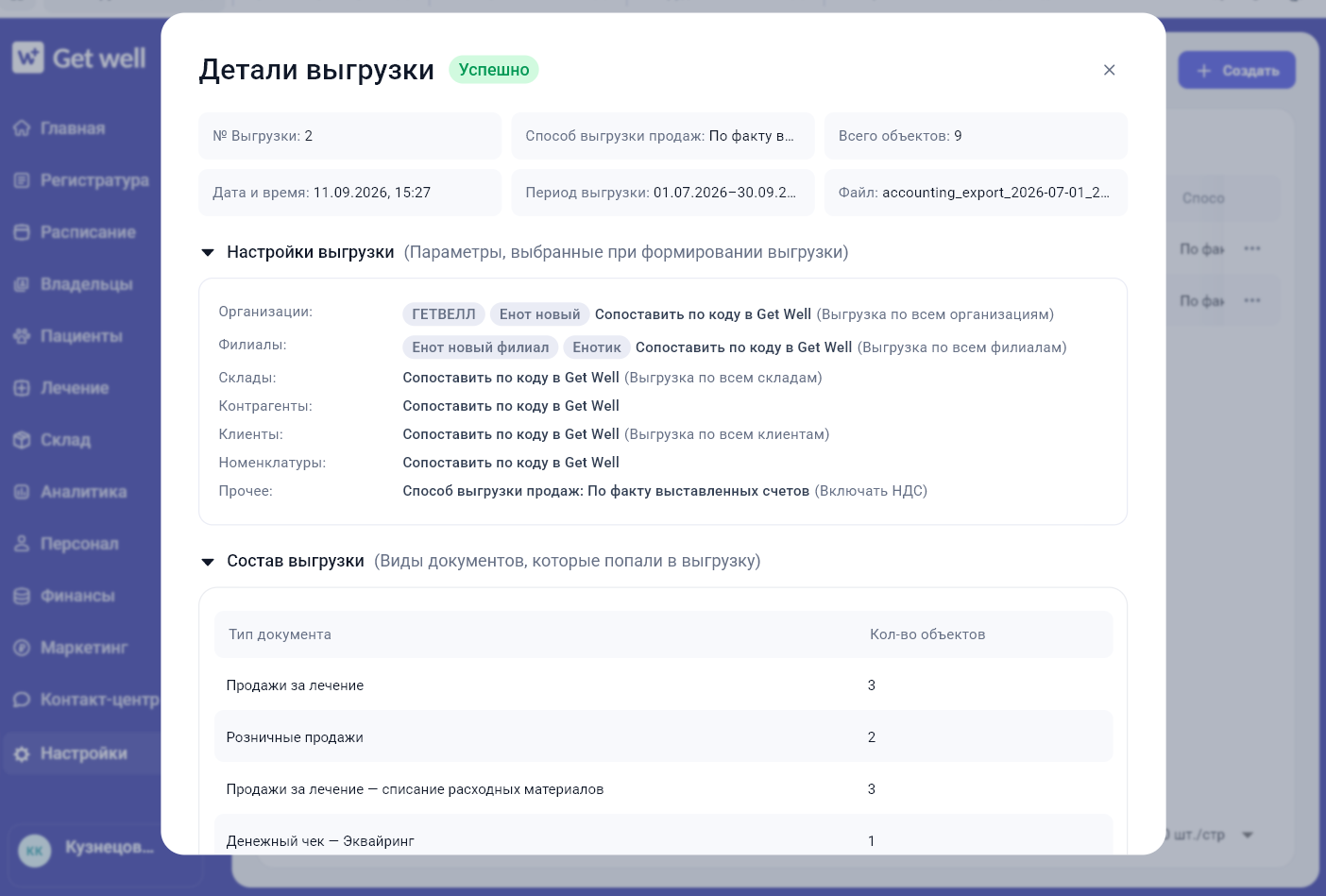This screenshot has height=896, width=1326.
Task: Click the Создать button
Action: [1237, 71]
